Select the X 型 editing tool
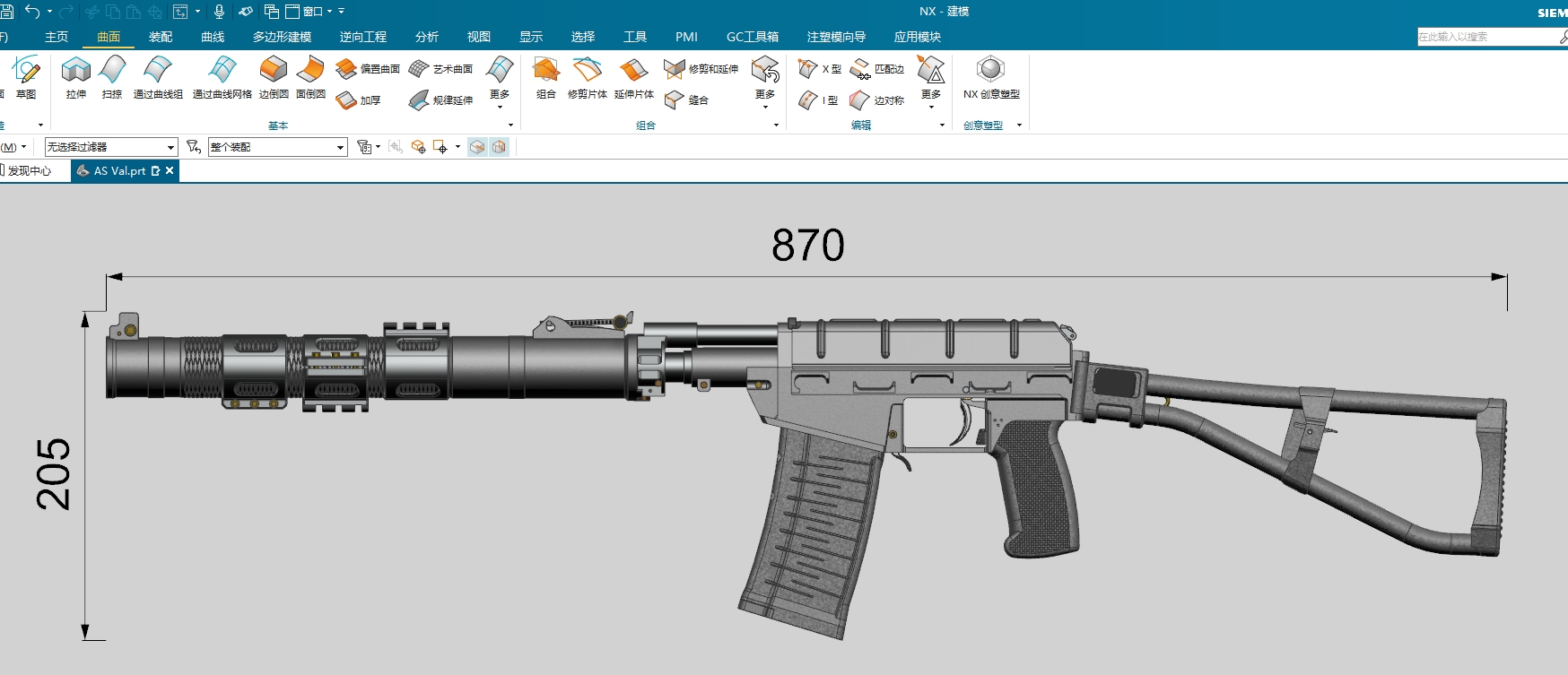Viewport: 1568px width, 675px height. coord(820,68)
